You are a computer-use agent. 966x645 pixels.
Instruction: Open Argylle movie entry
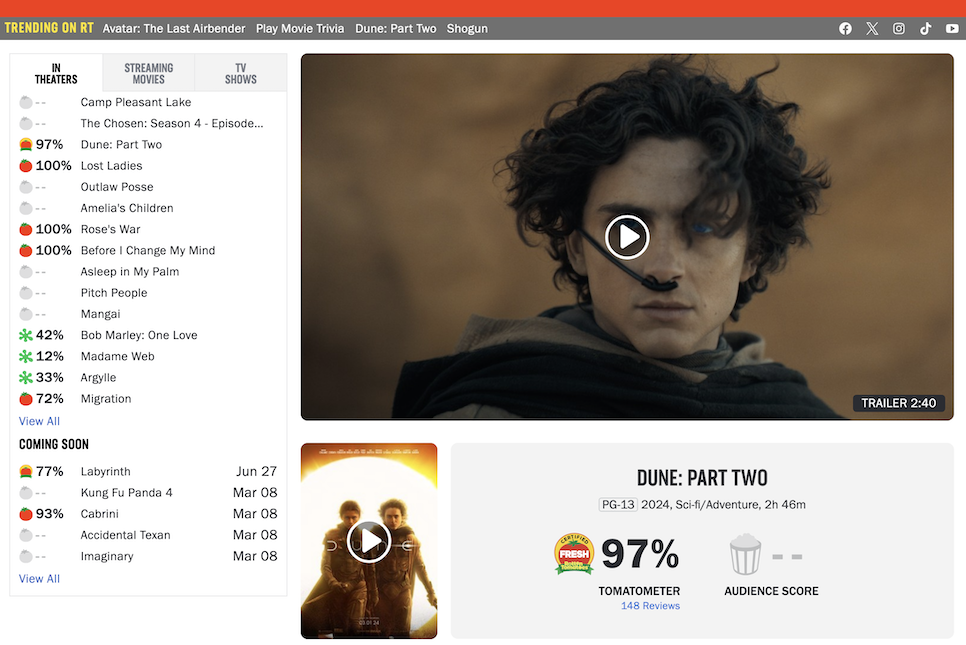[x=99, y=378]
